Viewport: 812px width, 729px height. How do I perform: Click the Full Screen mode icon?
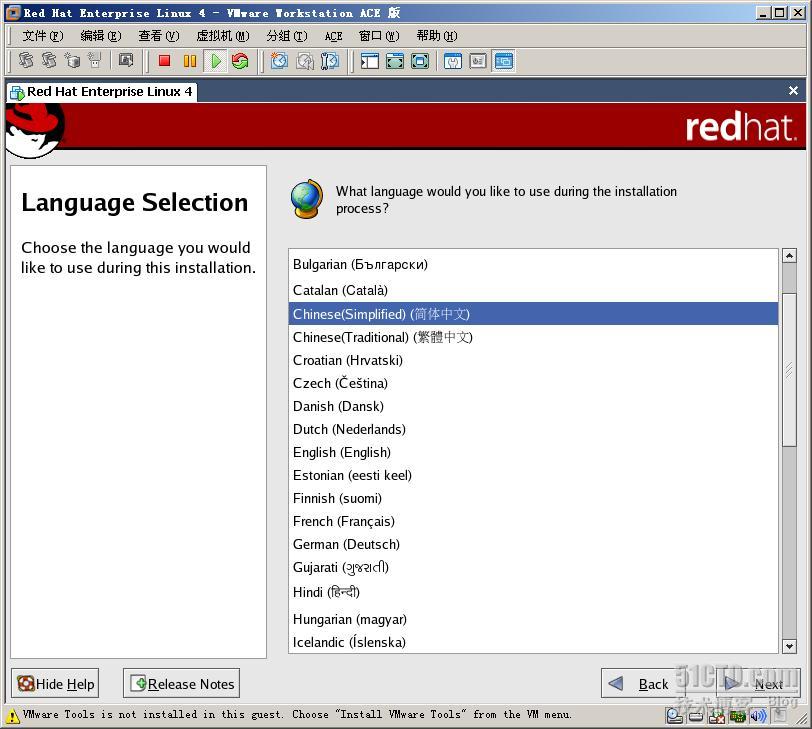coord(419,61)
